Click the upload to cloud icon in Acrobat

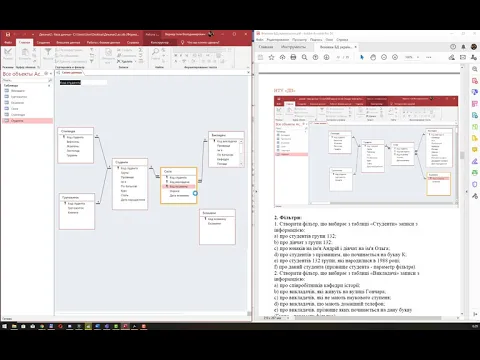click(x=282, y=57)
